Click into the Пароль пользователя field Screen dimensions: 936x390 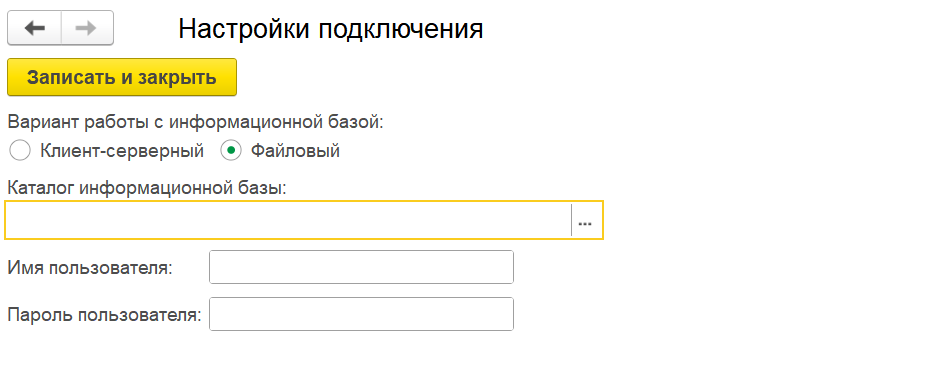361,314
